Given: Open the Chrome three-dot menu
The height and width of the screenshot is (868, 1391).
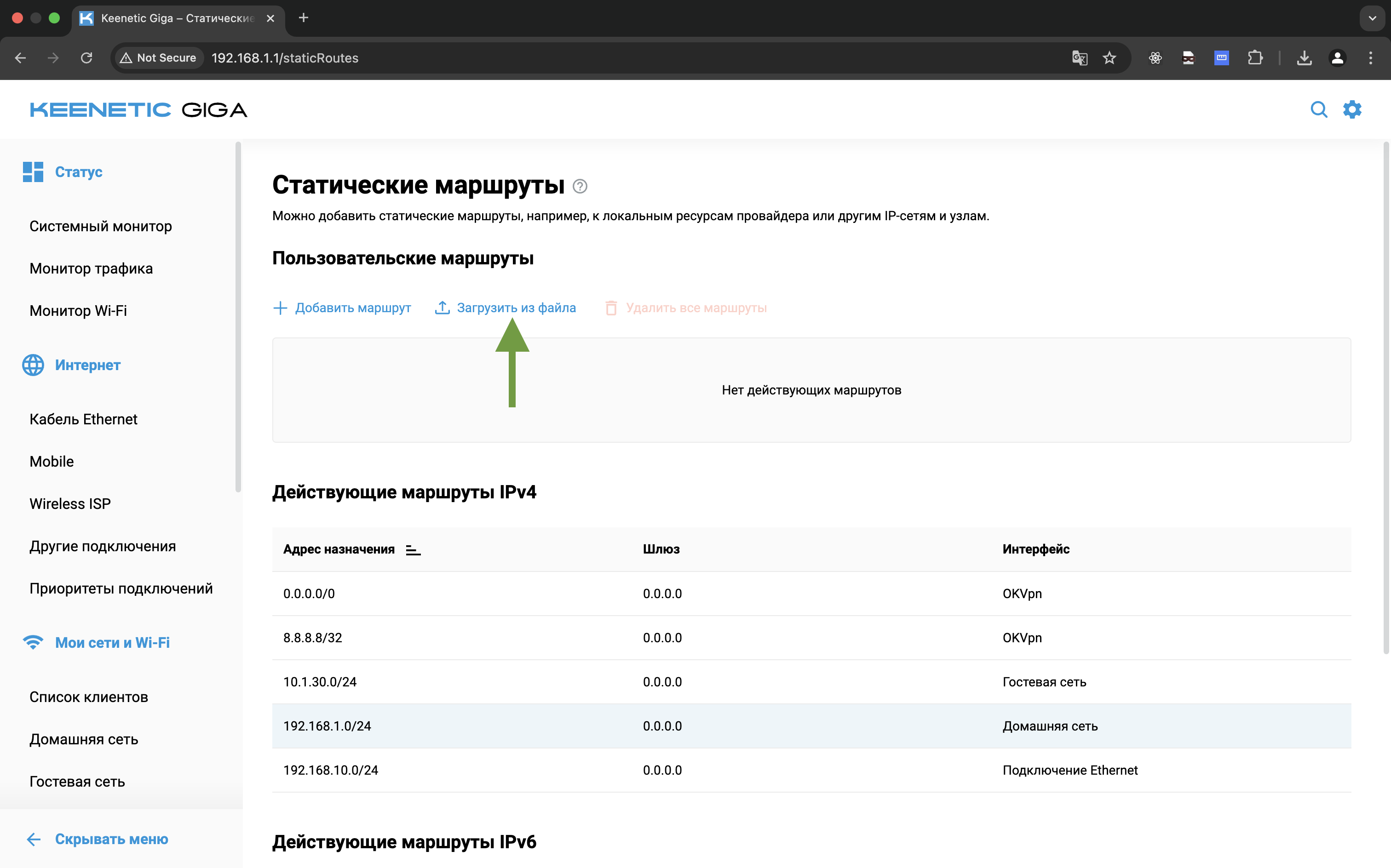Looking at the screenshot, I should (1371, 57).
